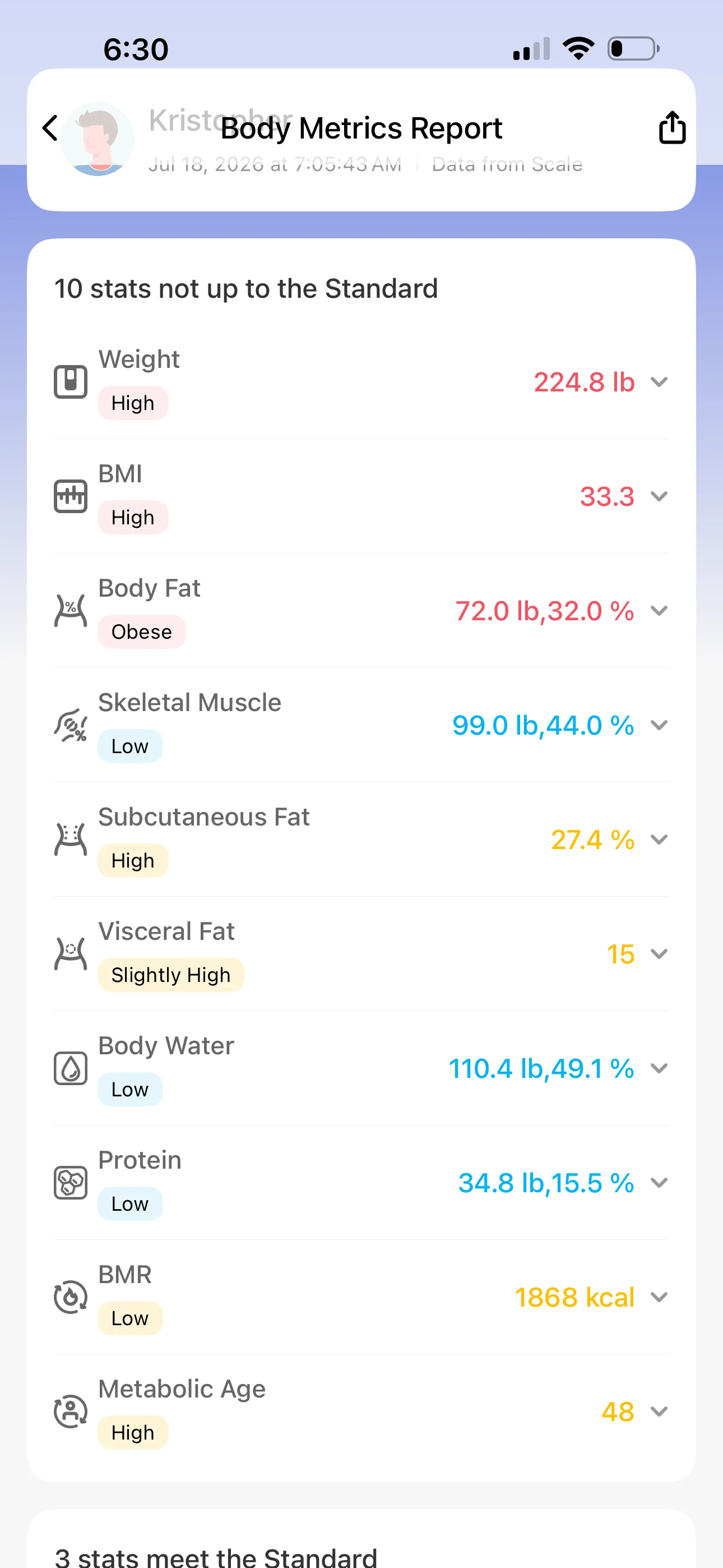The image size is (723, 1568).
Task: Open Kristopher's profile avatar
Action: 98,140
